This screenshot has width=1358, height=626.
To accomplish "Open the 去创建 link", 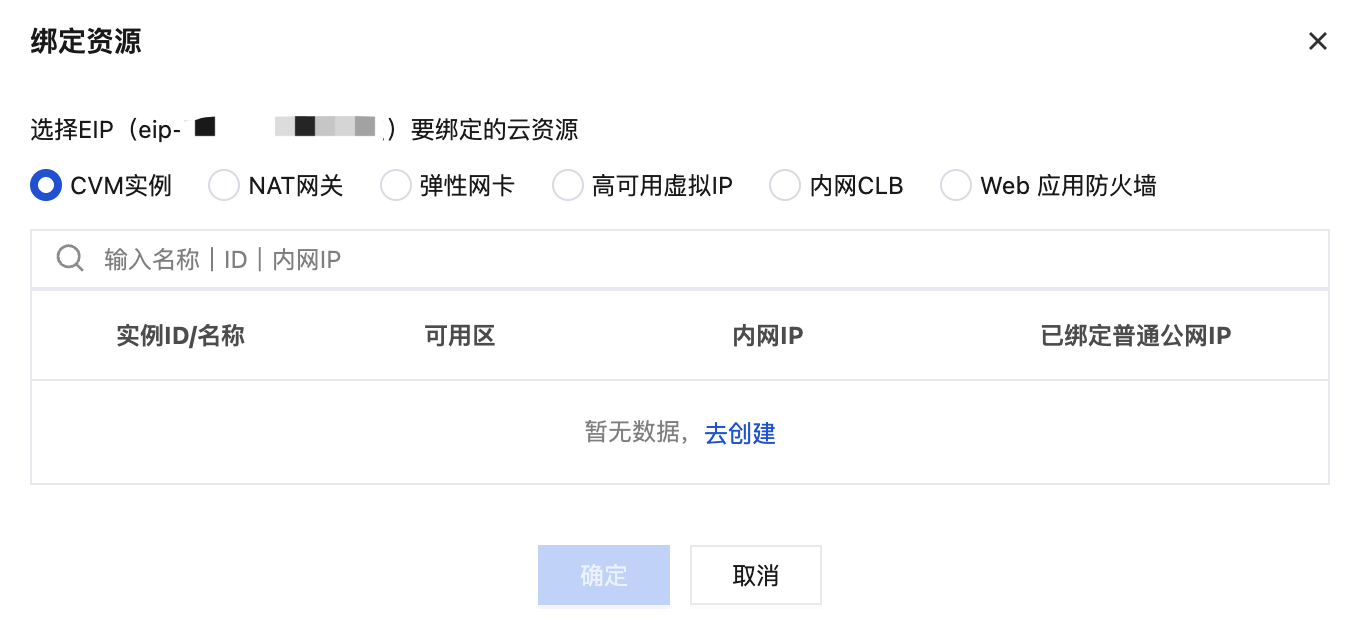I will (740, 433).
